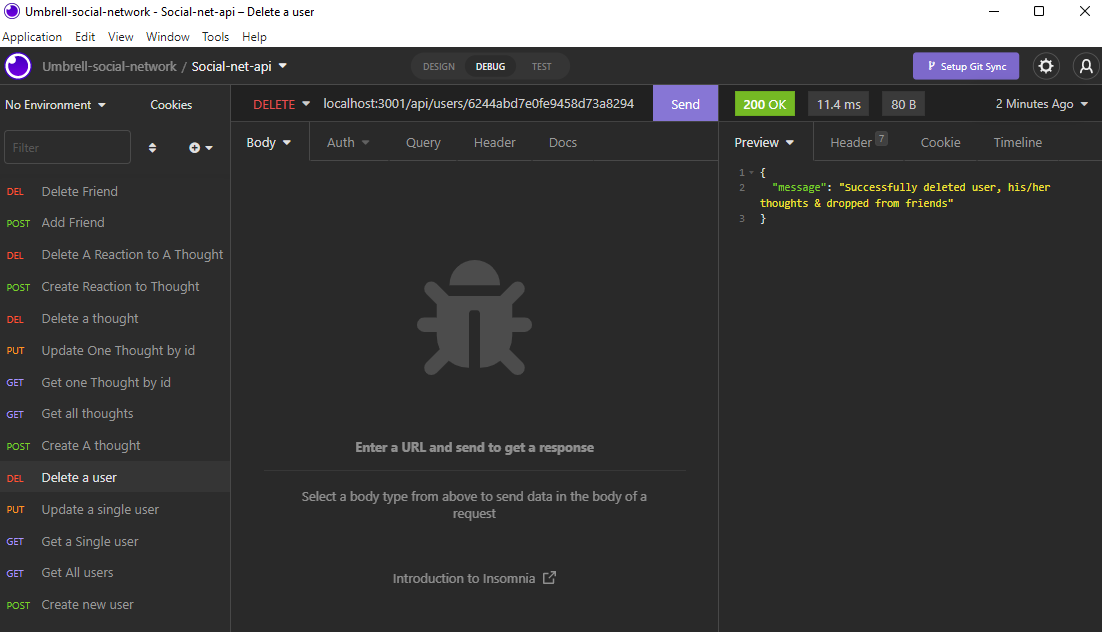Open the account profile icon

(x=1086, y=66)
